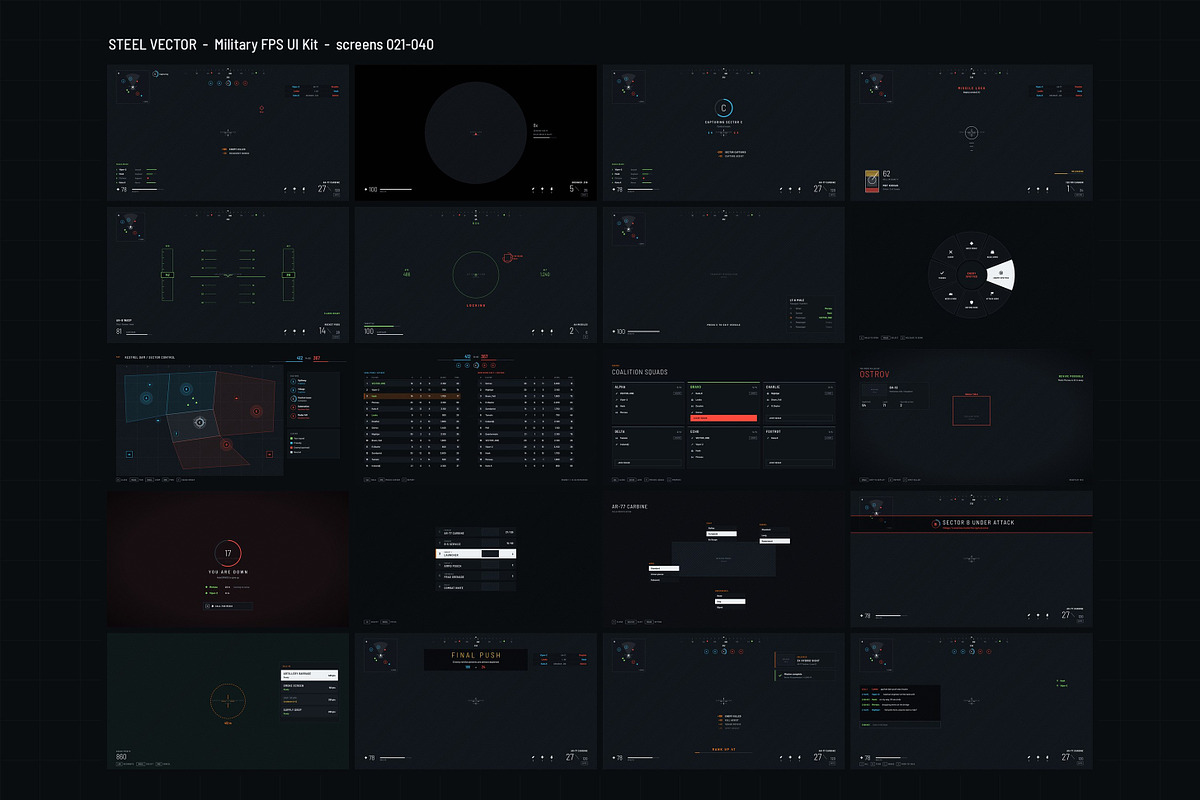Select AR-77 Carbine in the weapon list

(x=477, y=532)
